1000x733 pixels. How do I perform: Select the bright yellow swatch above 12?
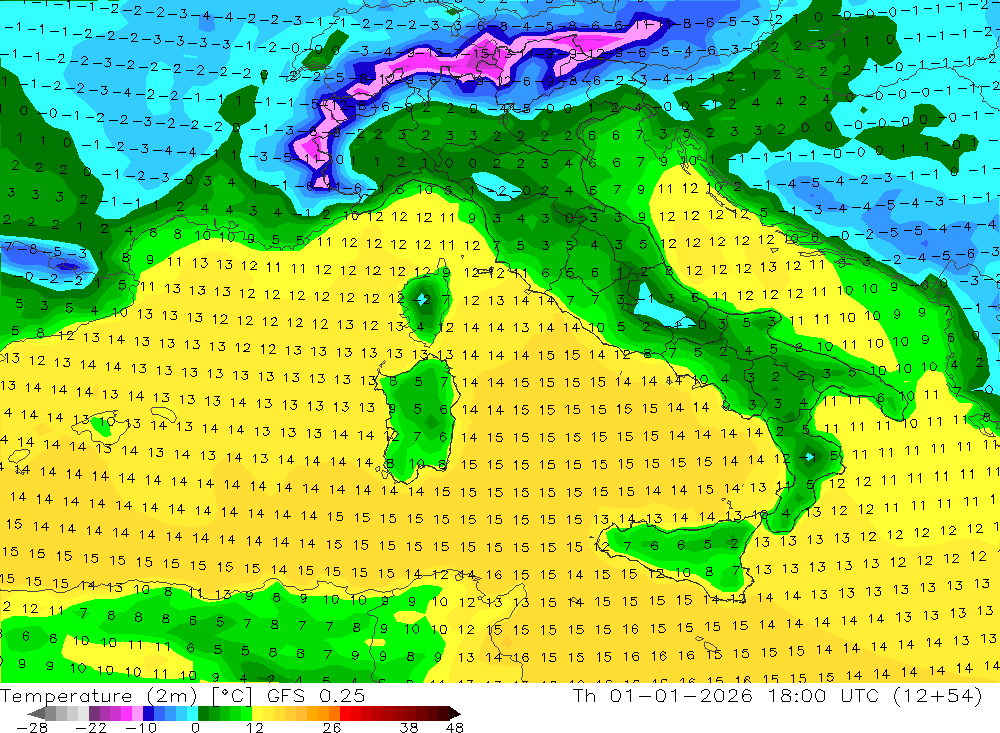pos(258,713)
